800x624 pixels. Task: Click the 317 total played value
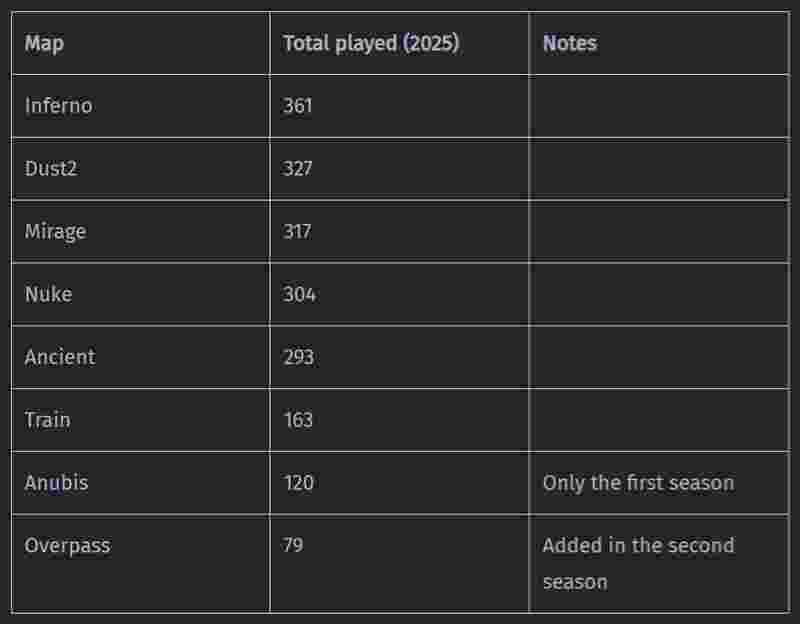297,232
